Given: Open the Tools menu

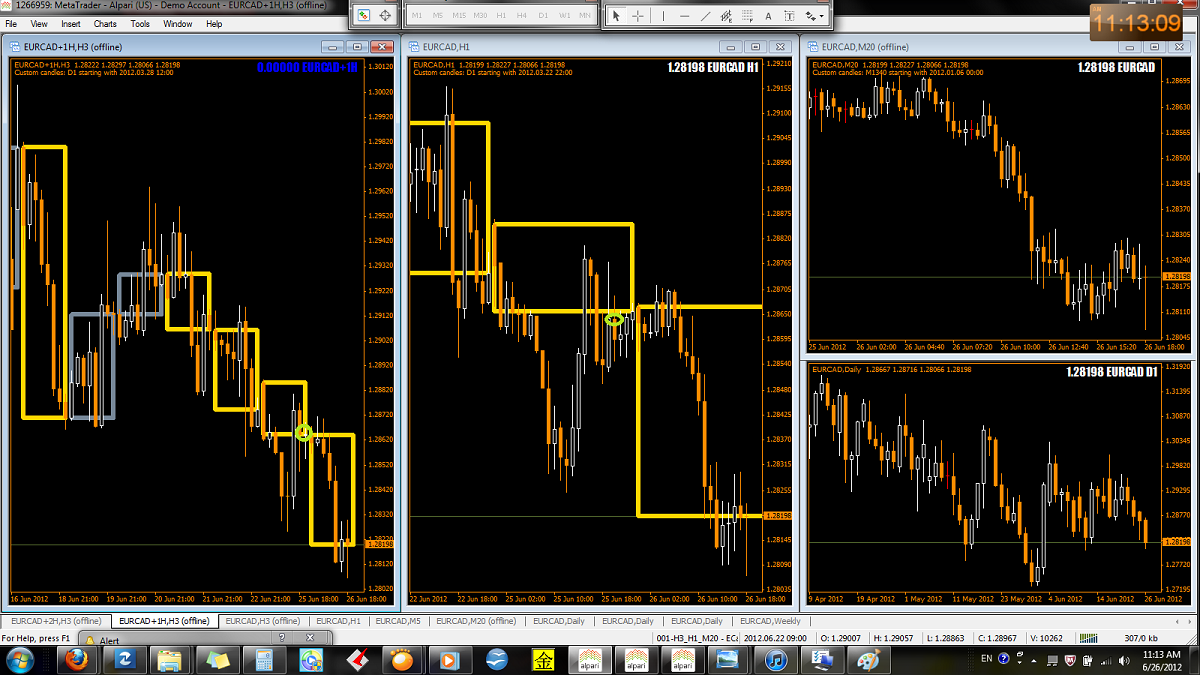Looking at the screenshot, I should point(140,23).
